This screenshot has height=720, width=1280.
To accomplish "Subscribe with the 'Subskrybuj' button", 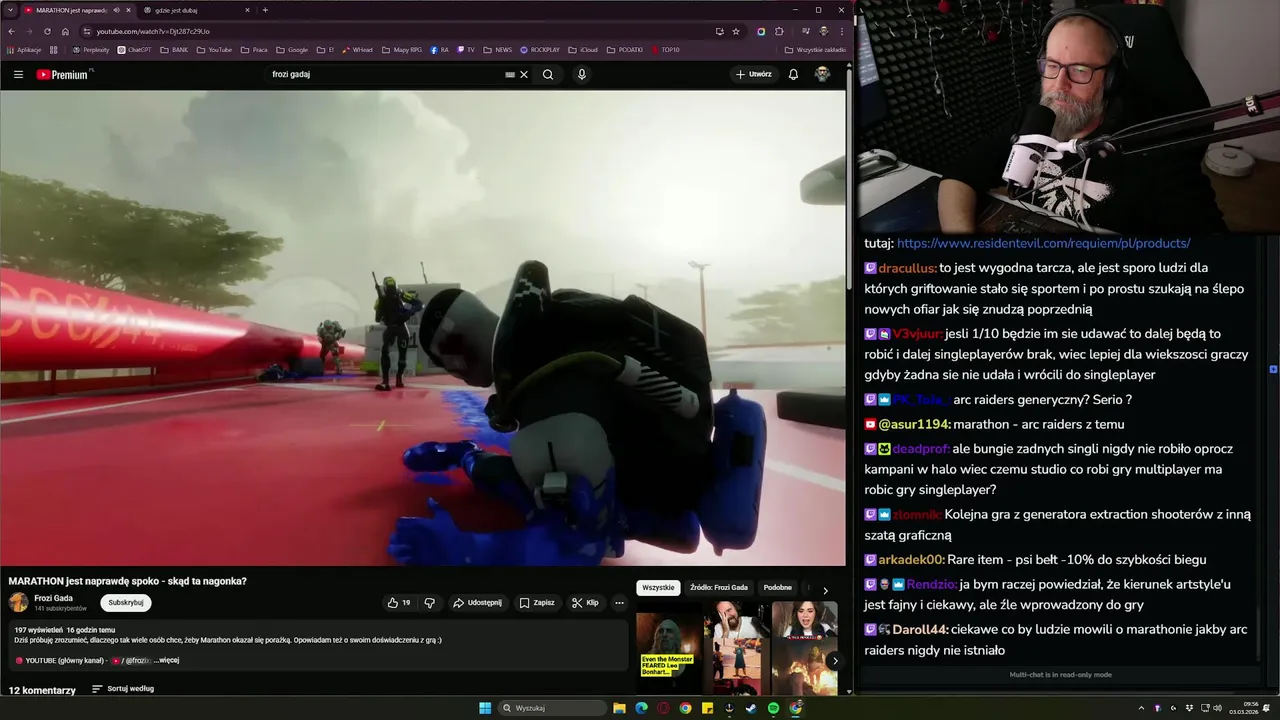I will (x=126, y=603).
